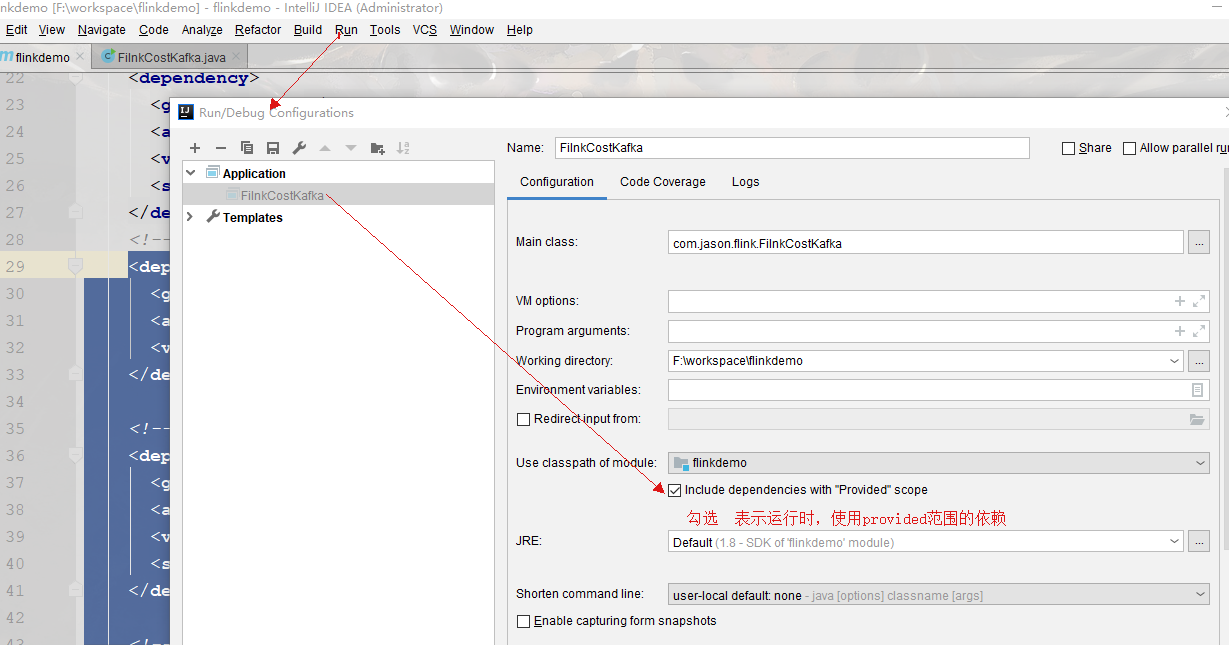The width and height of the screenshot is (1229, 645).
Task: Enable the Share checkbox
Action: pyautogui.click(x=1068, y=147)
